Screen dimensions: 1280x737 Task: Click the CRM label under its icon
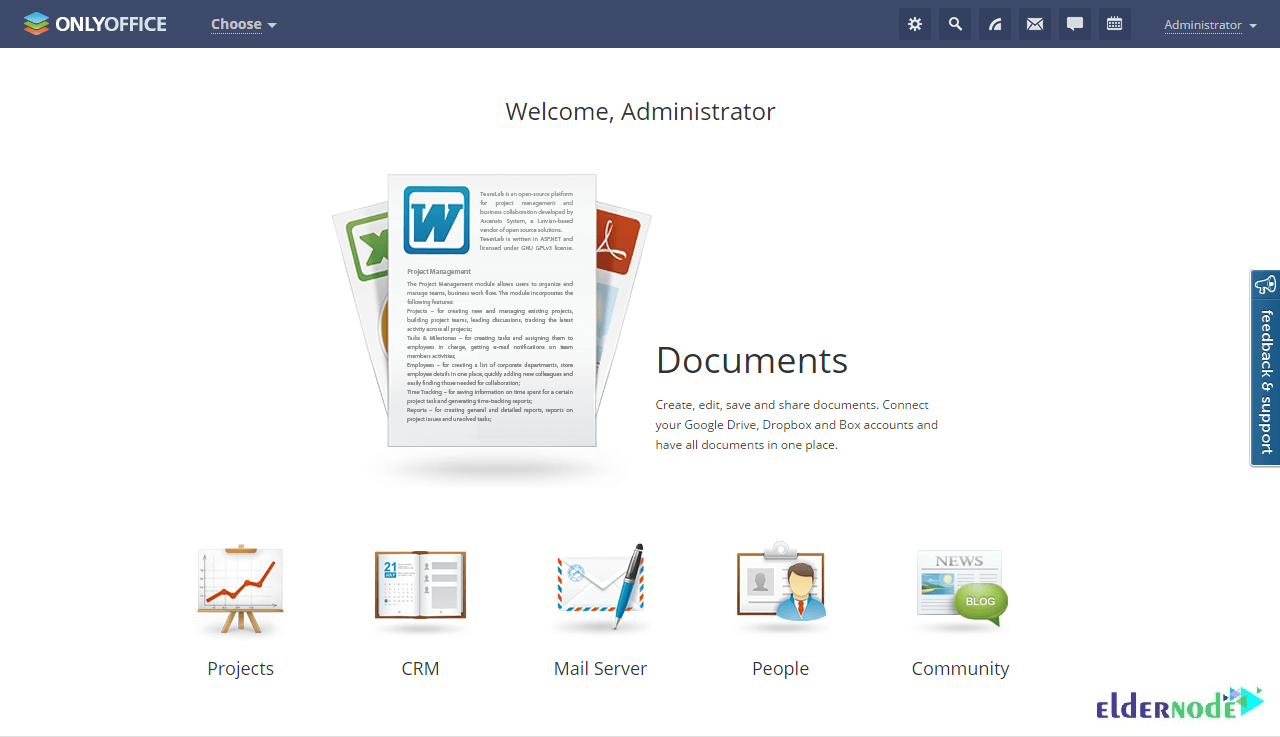coord(420,668)
